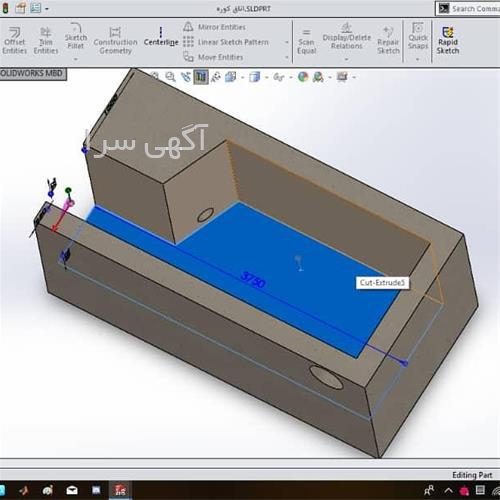
Task: Open Display/Delete Relations dropdown arrow
Action: [347, 59]
